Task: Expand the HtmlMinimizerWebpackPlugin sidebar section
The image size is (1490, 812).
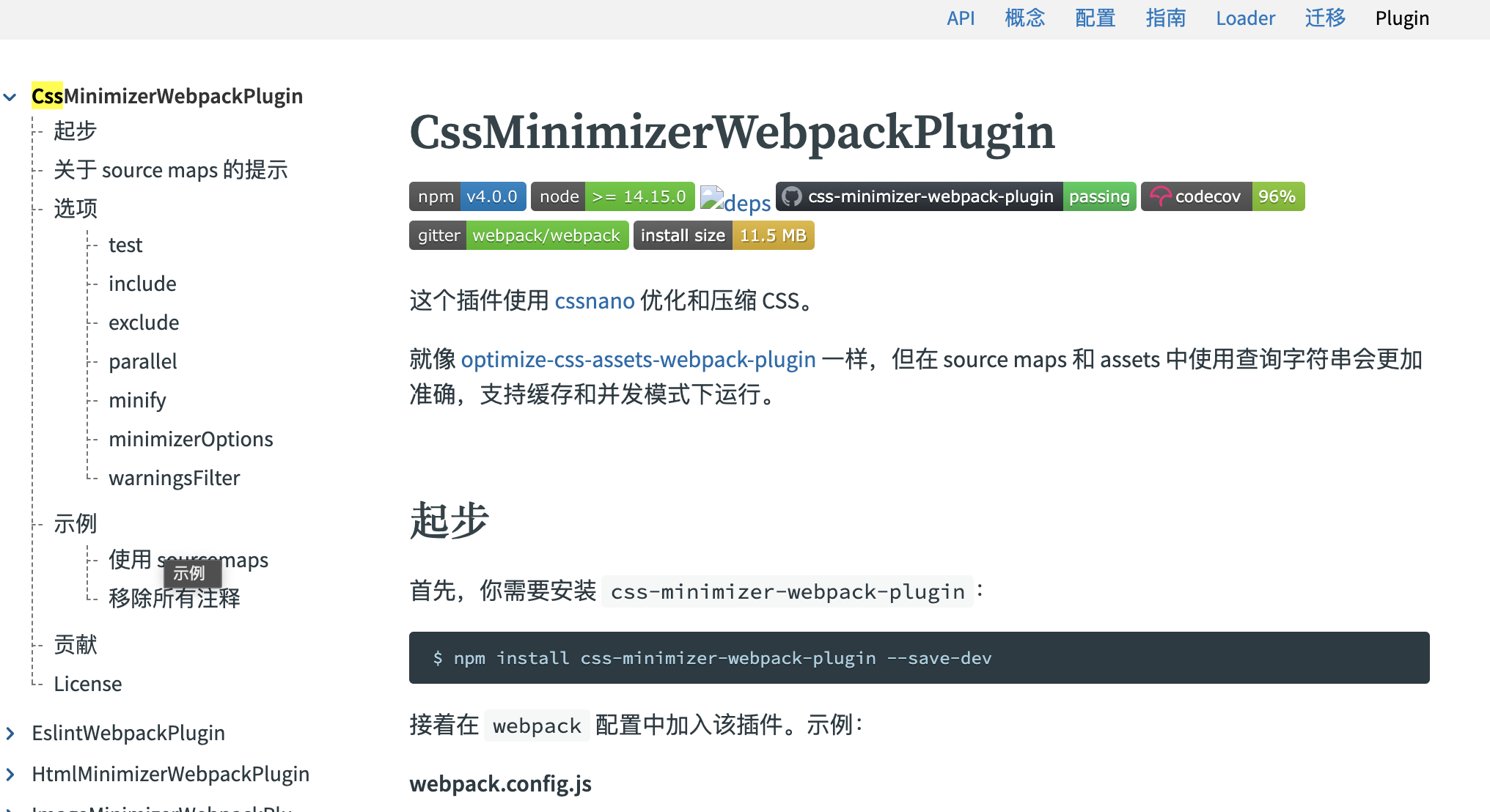Action: [x=10, y=774]
